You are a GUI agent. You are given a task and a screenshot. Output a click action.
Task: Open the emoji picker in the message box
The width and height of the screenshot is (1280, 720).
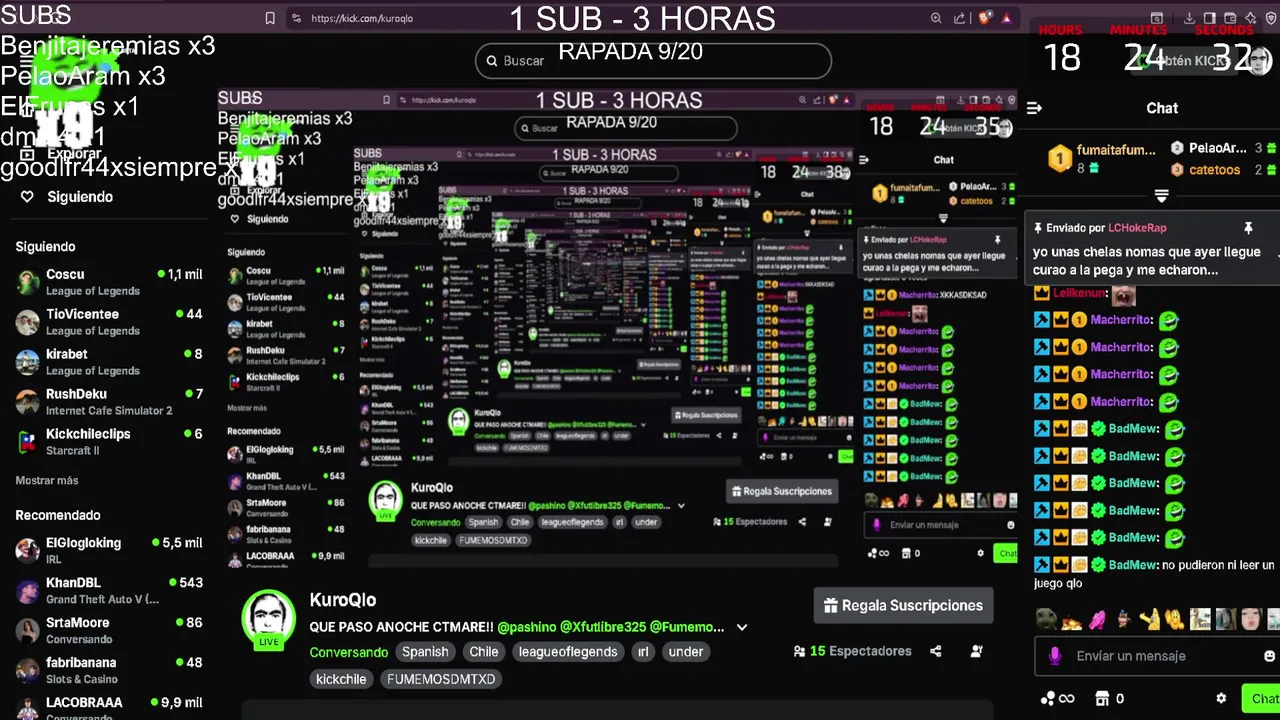click(x=1270, y=656)
